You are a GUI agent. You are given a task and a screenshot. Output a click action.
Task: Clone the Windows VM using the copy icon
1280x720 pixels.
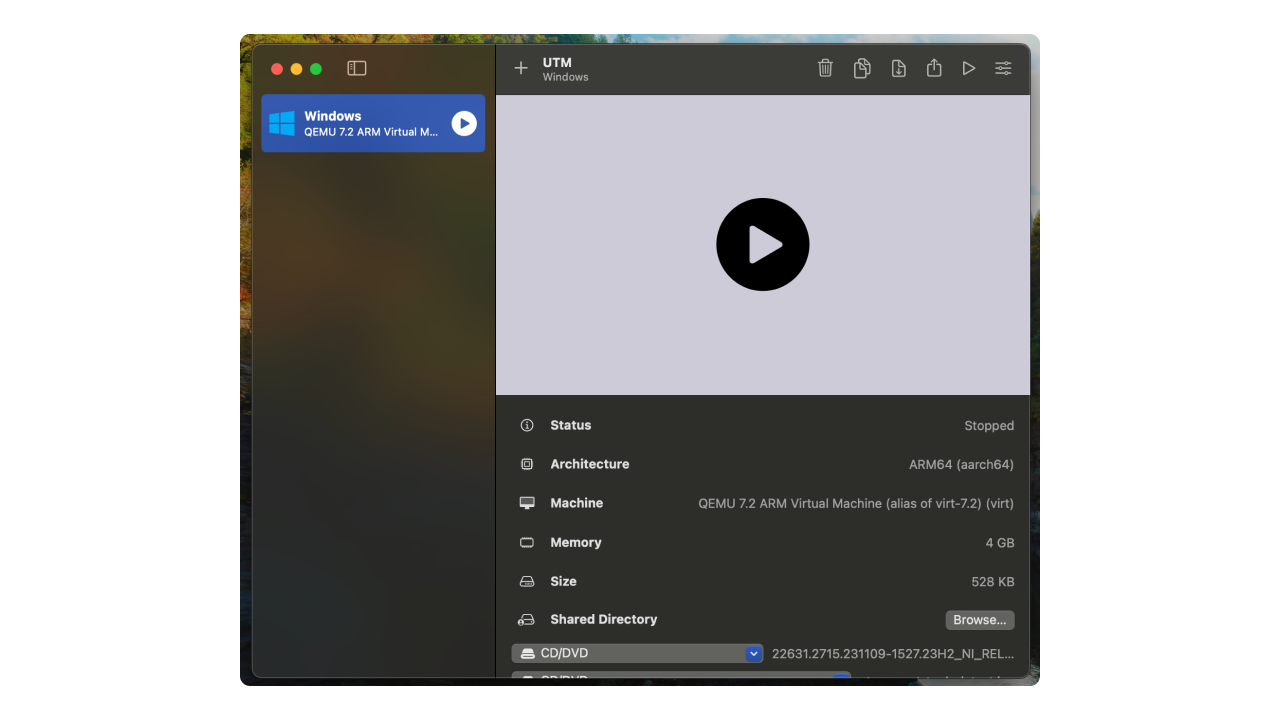tap(862, 68)
